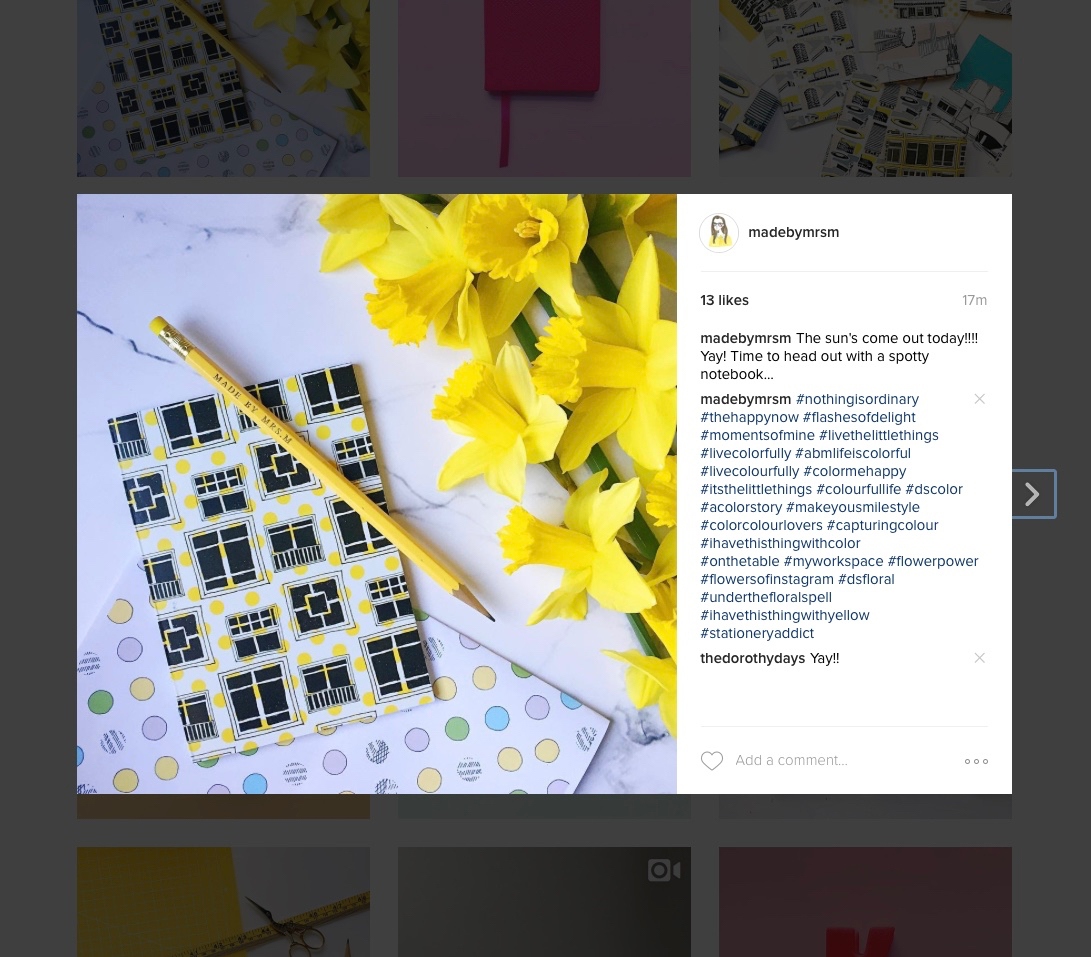Open video post with camera icon
This screenshot has width=1091, height=957.
(x=544, y=902)
